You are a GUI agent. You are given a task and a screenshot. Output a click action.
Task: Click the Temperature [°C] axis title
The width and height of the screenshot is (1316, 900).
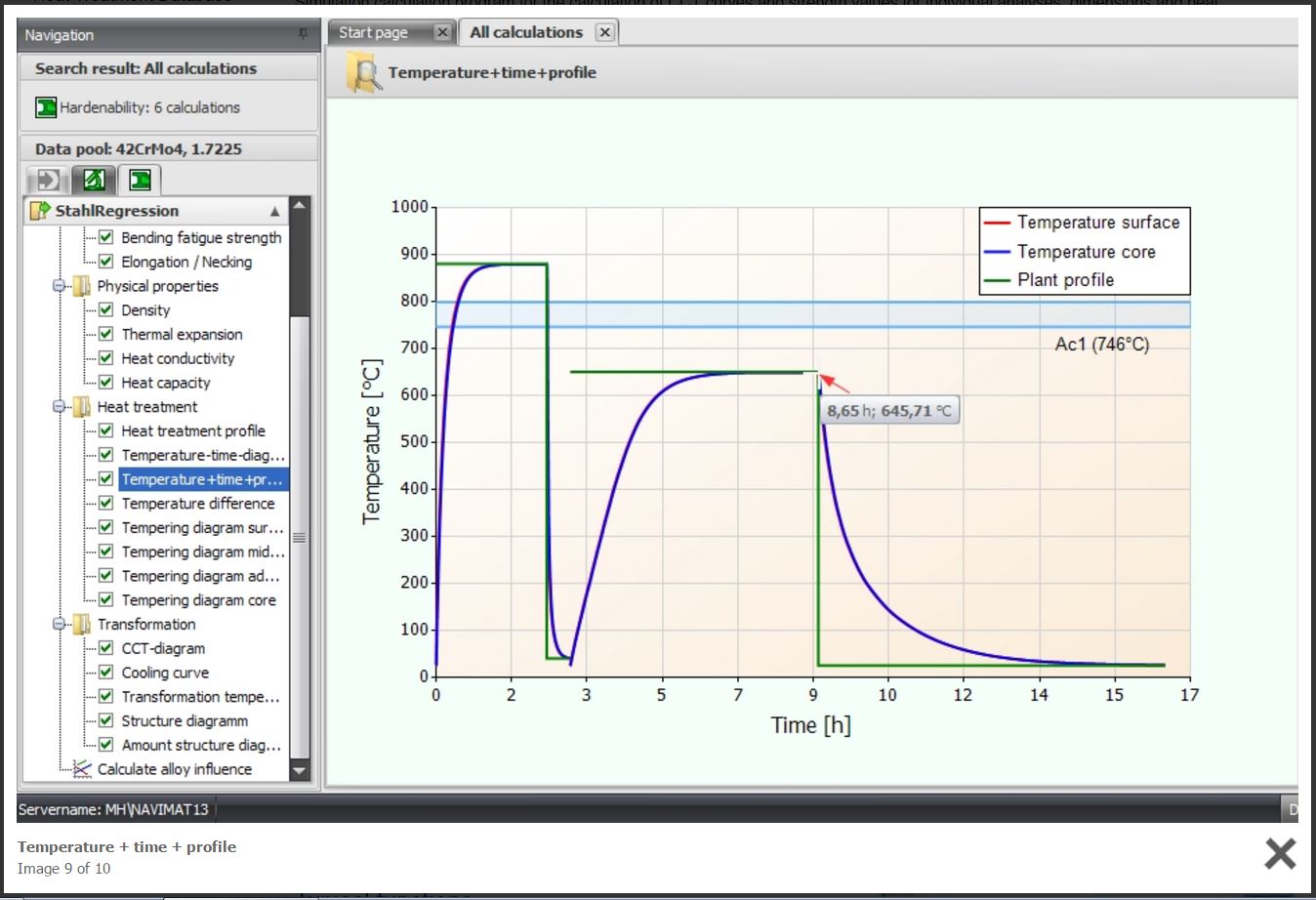click(x=372, y=441)
